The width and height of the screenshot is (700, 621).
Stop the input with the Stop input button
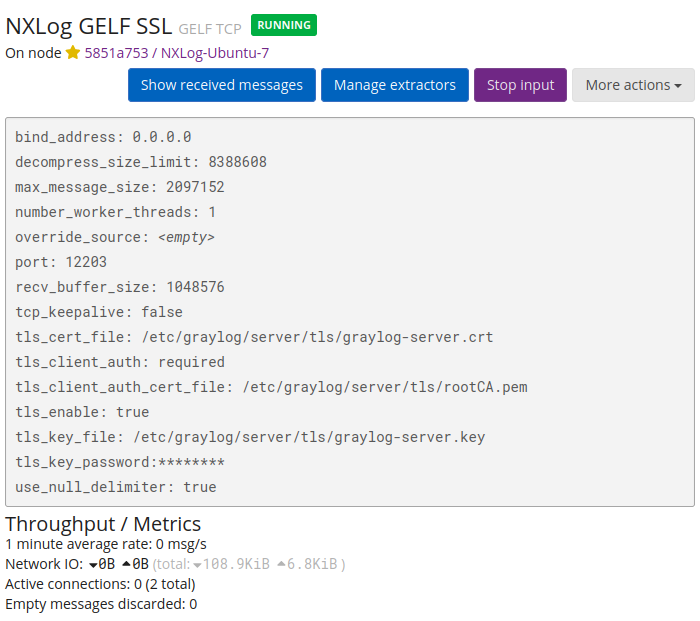click(x=520, y=85)
